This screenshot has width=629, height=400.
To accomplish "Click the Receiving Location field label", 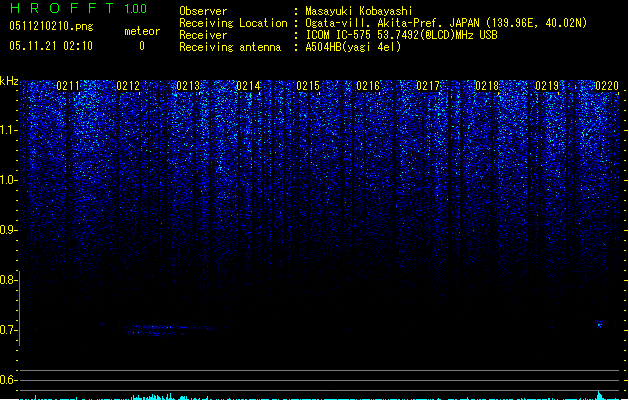I will point(233,23).
